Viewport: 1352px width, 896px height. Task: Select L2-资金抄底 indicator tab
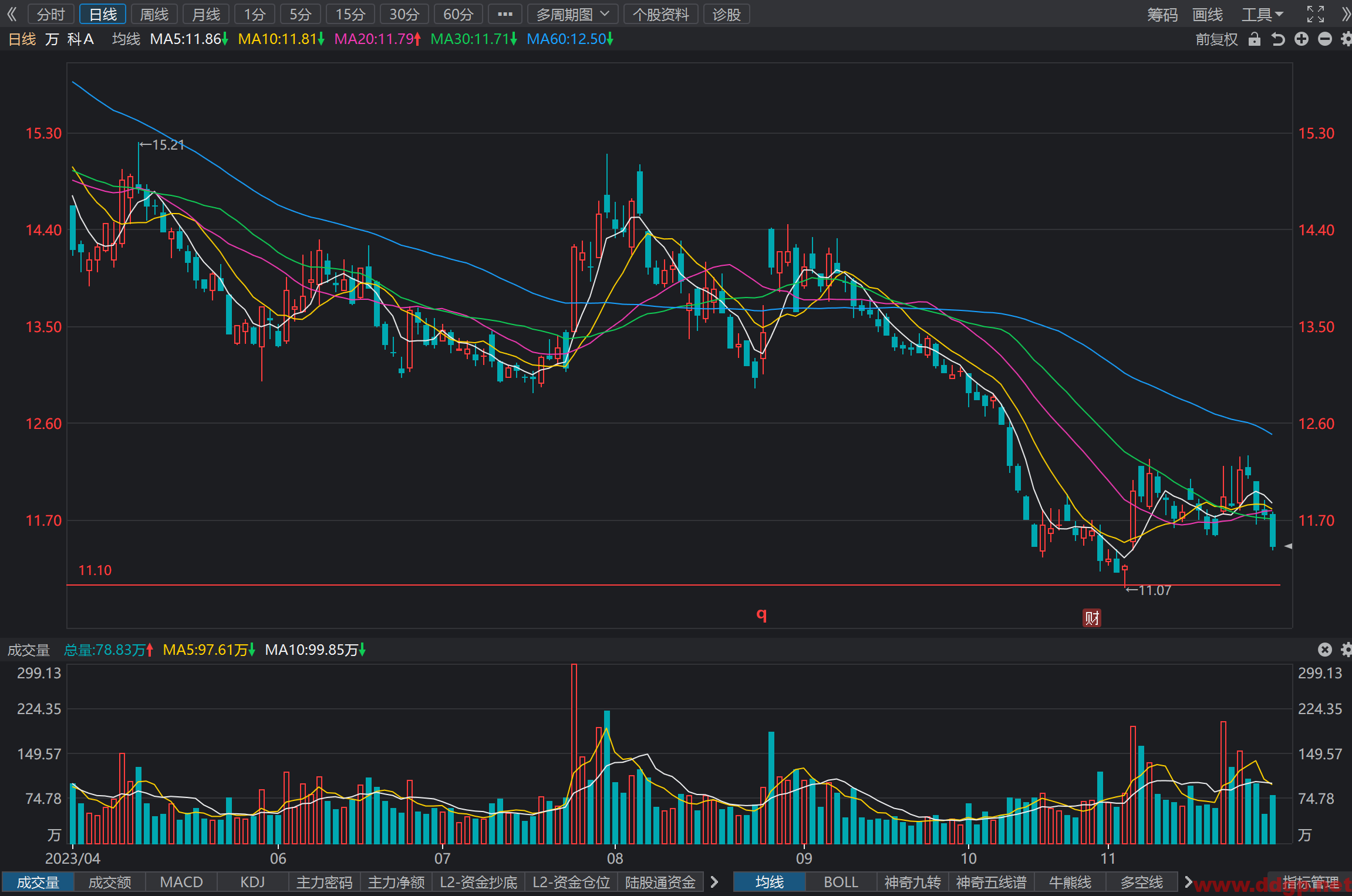tap(478, 882)
